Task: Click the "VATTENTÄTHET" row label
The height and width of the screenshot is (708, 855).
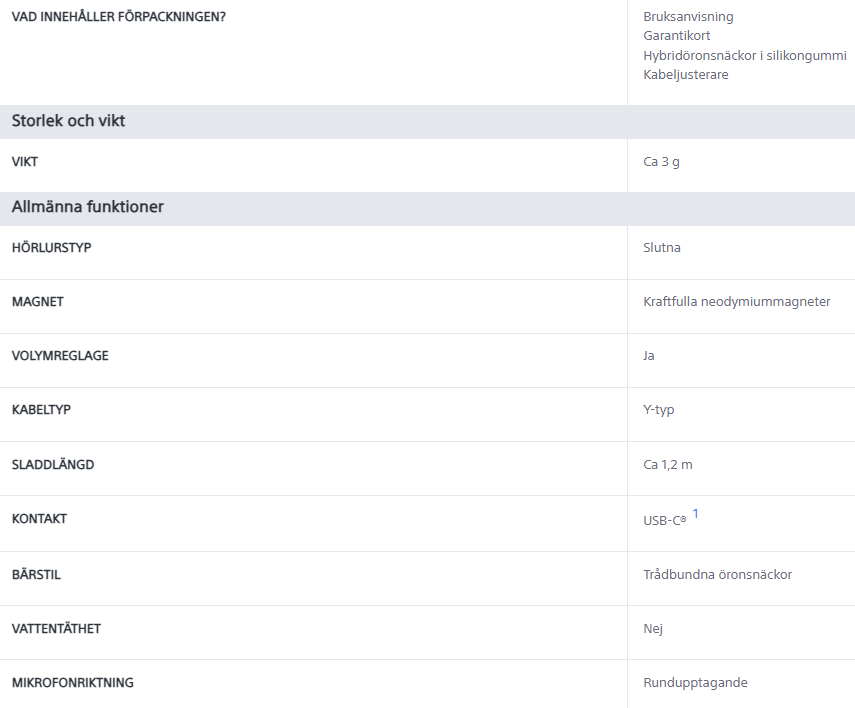Action: (x=56, y=629)
